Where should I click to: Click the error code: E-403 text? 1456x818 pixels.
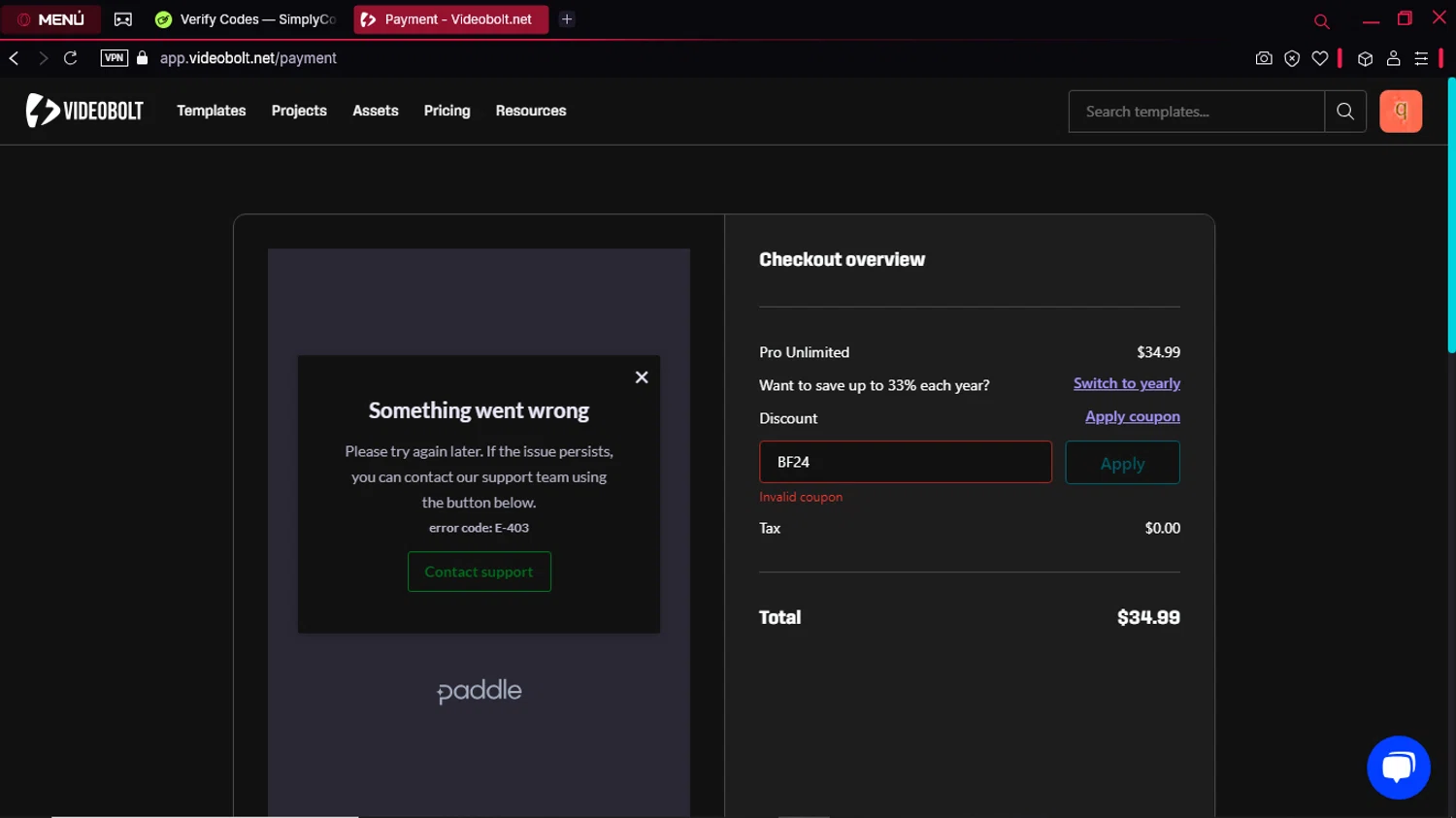[480, 528]
